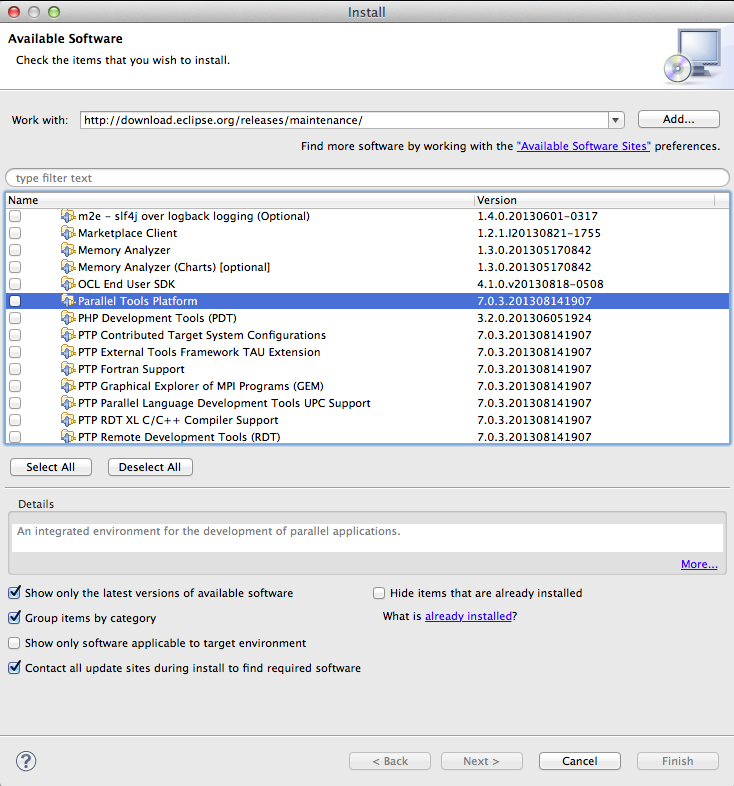Click version 1.2.1.I20130821-1755
The height and width of the screenshot is (786, 734).
coord(538,233)
